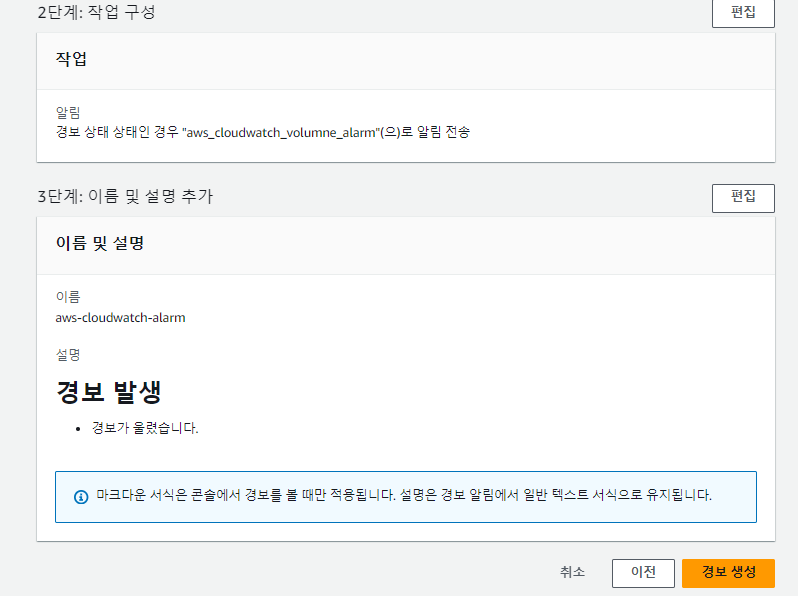Screen dimensions: 798x596
Task: Click the 3단계: 이름 및 설명 추가 heading
Action: (x=125, y=197)
